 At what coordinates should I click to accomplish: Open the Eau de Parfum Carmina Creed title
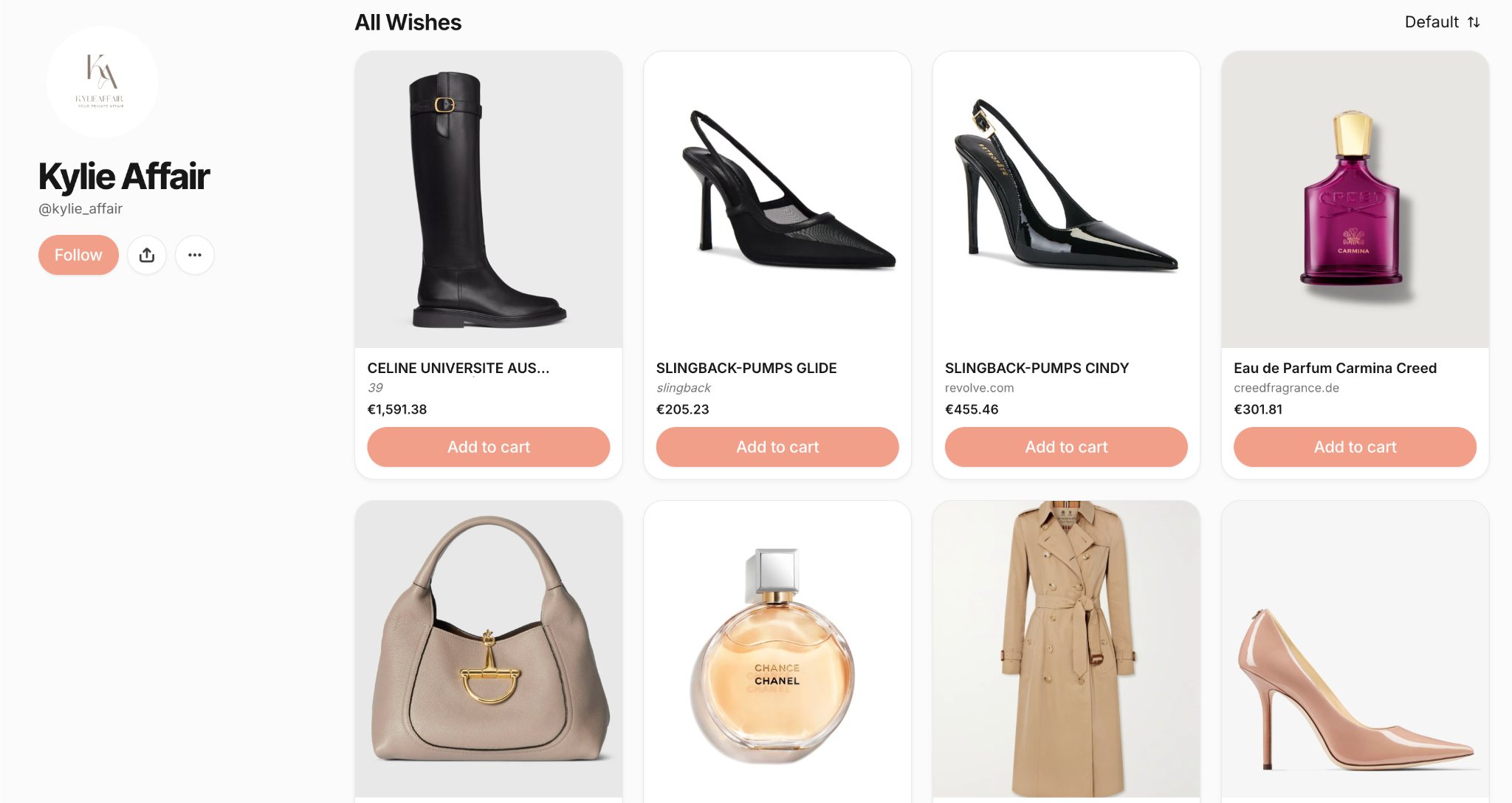1335,368
